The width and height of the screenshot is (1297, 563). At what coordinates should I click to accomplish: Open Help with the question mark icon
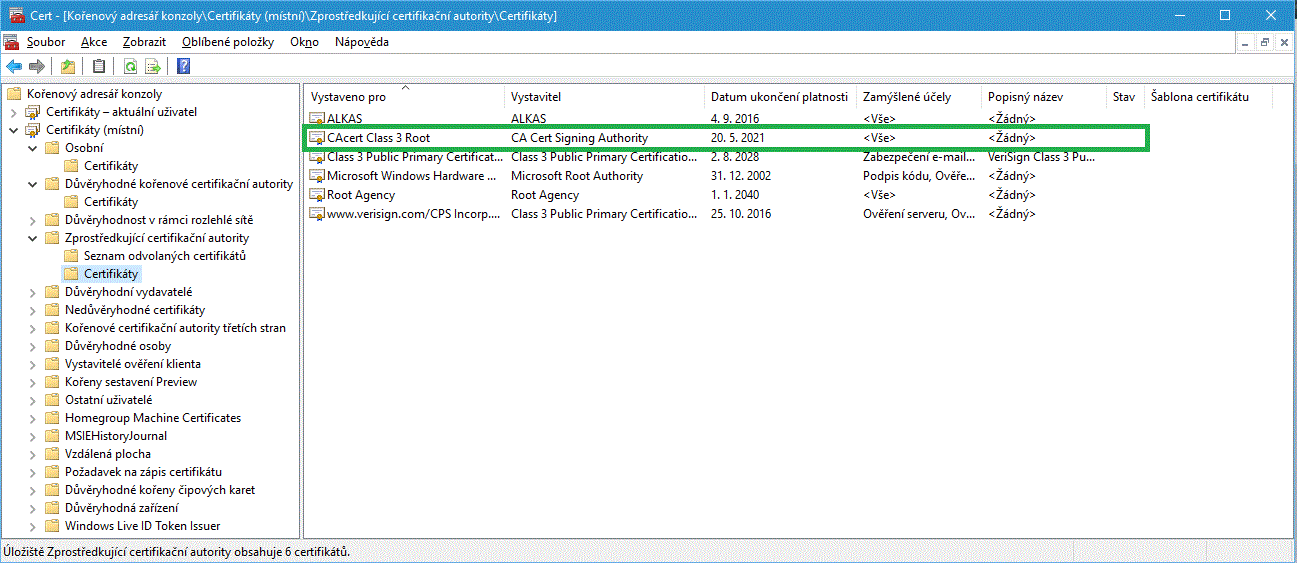tap(183, 67)
